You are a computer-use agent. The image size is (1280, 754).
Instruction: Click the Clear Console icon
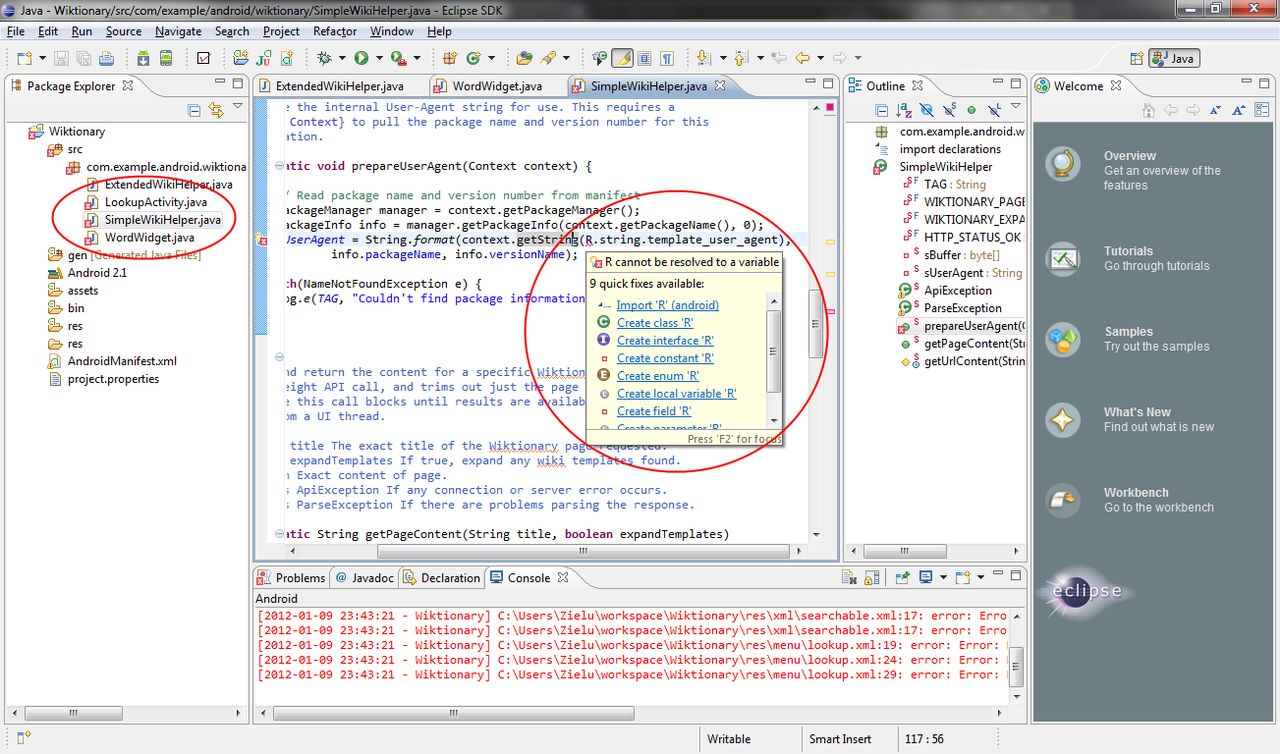(849, 577)
